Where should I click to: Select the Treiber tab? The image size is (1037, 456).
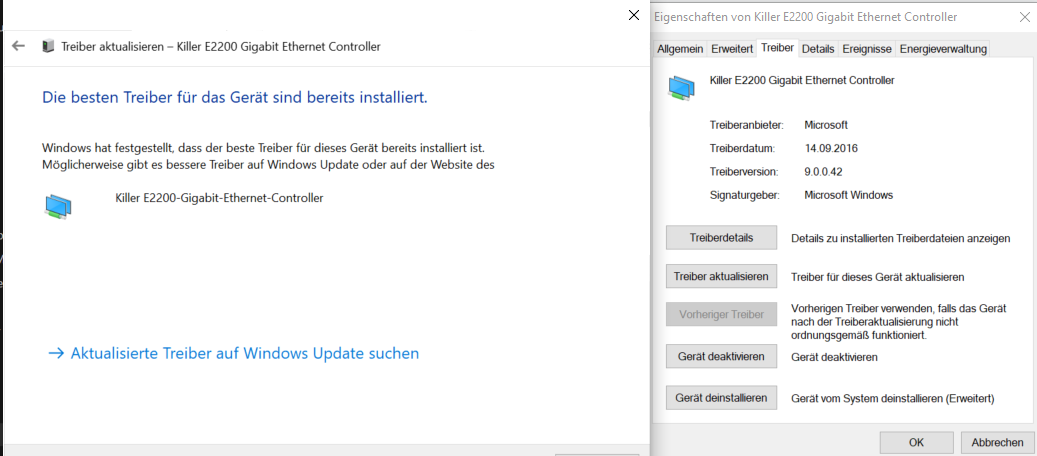777,48
